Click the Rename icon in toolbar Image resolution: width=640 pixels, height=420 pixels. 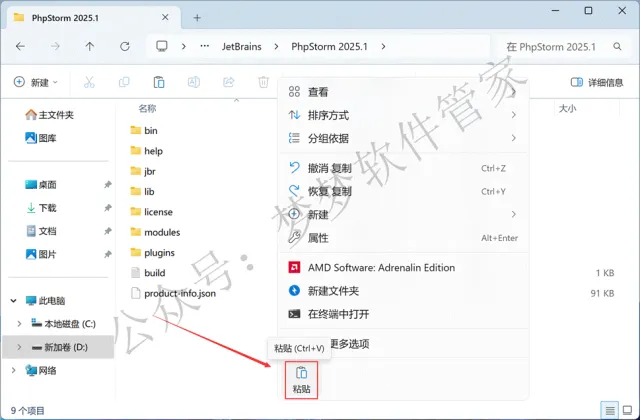pos(193,82)
